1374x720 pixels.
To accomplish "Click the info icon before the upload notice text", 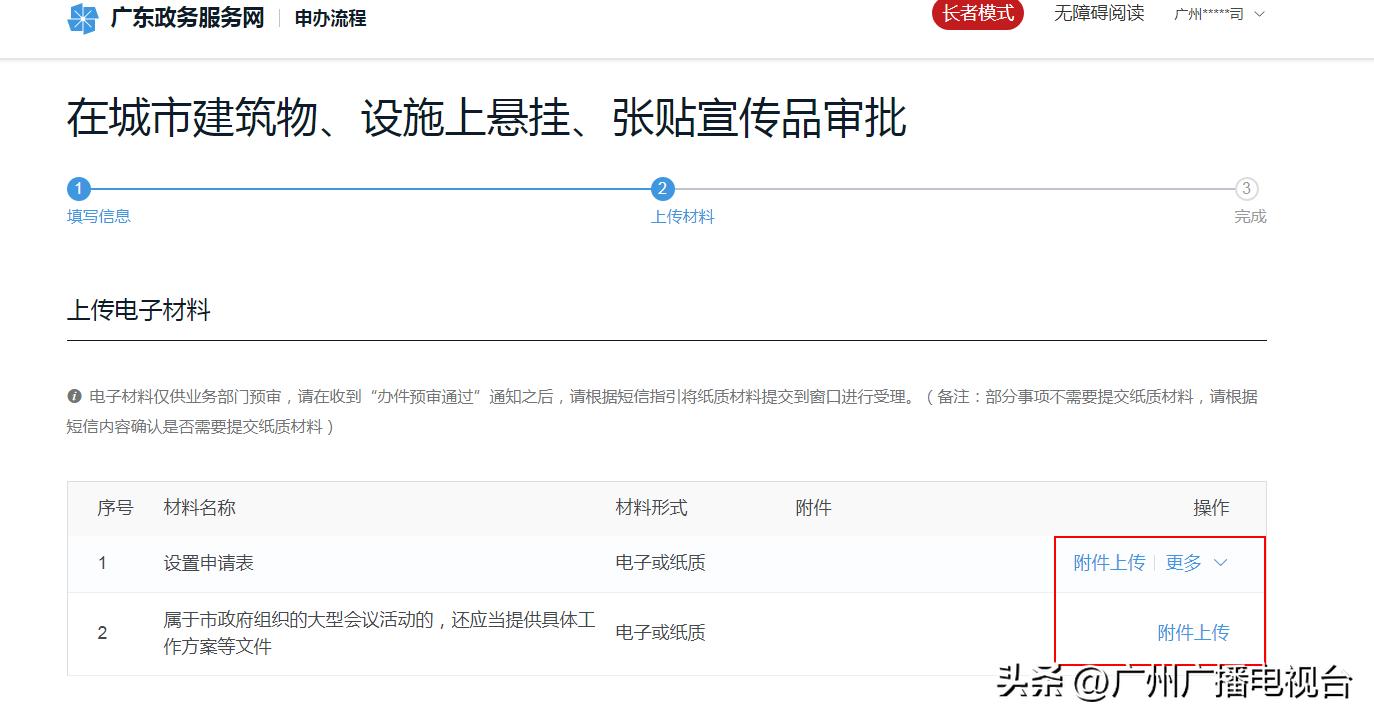I will tap(74, 396).
